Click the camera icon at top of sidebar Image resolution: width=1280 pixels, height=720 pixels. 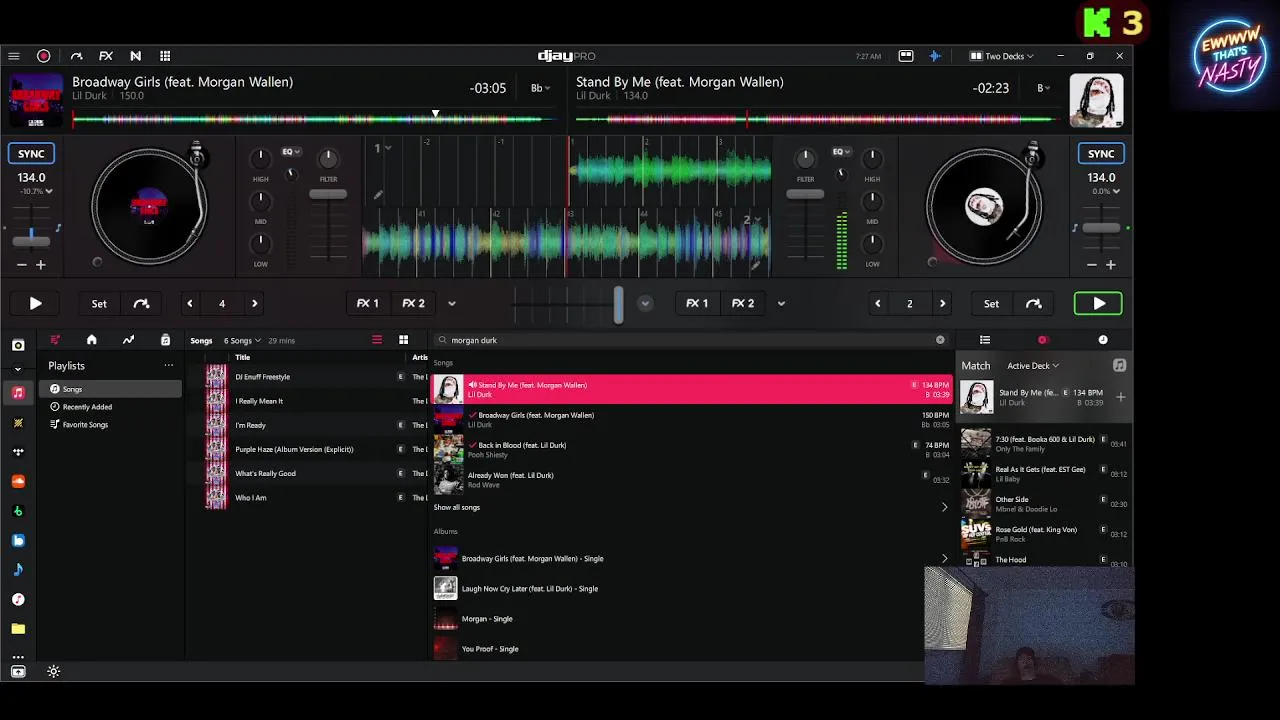[x=18, y=345]
